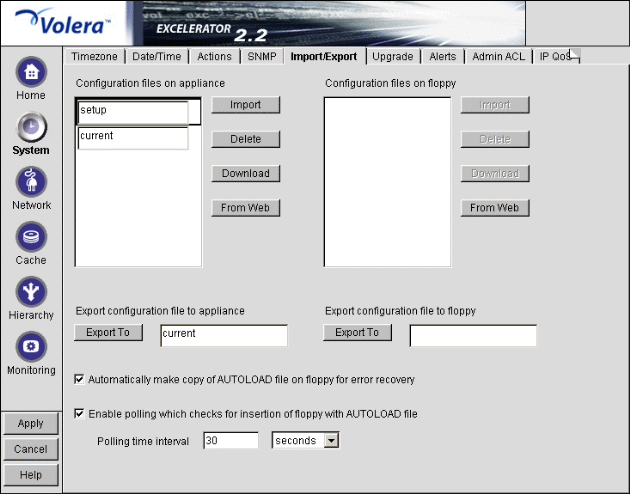Click appliance Delete button
This screenshot has height=494, width=630.
[245, 139]
